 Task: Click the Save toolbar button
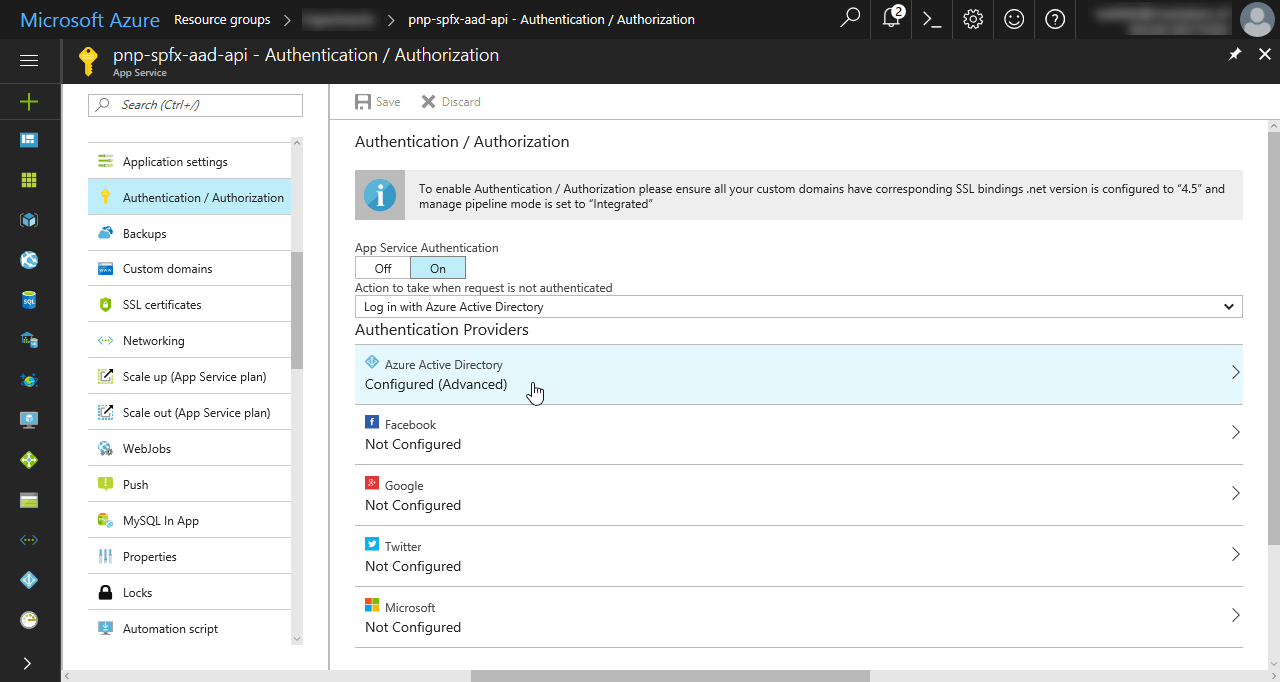(378, 101)
